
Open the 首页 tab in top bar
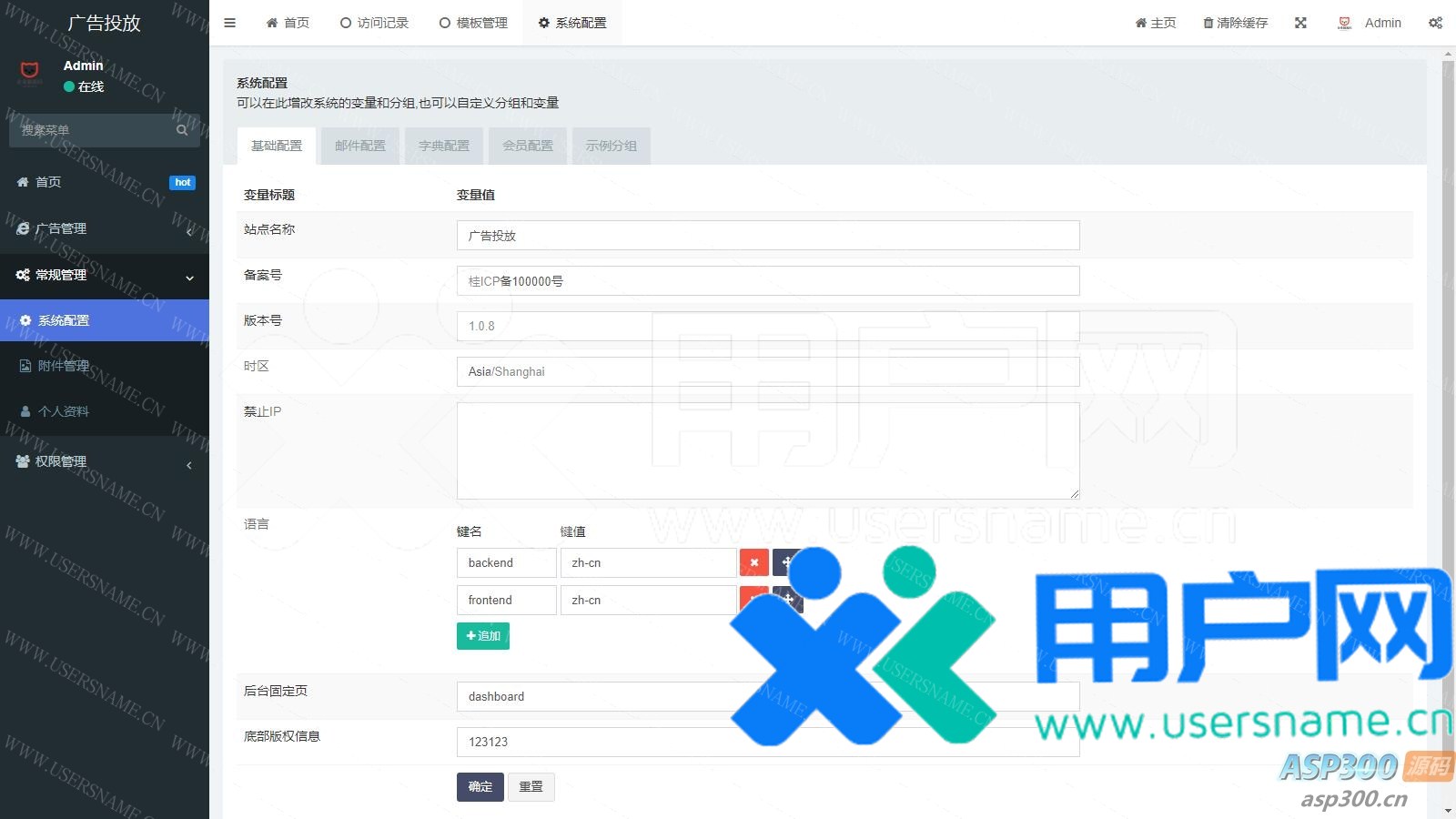point(288,23)
